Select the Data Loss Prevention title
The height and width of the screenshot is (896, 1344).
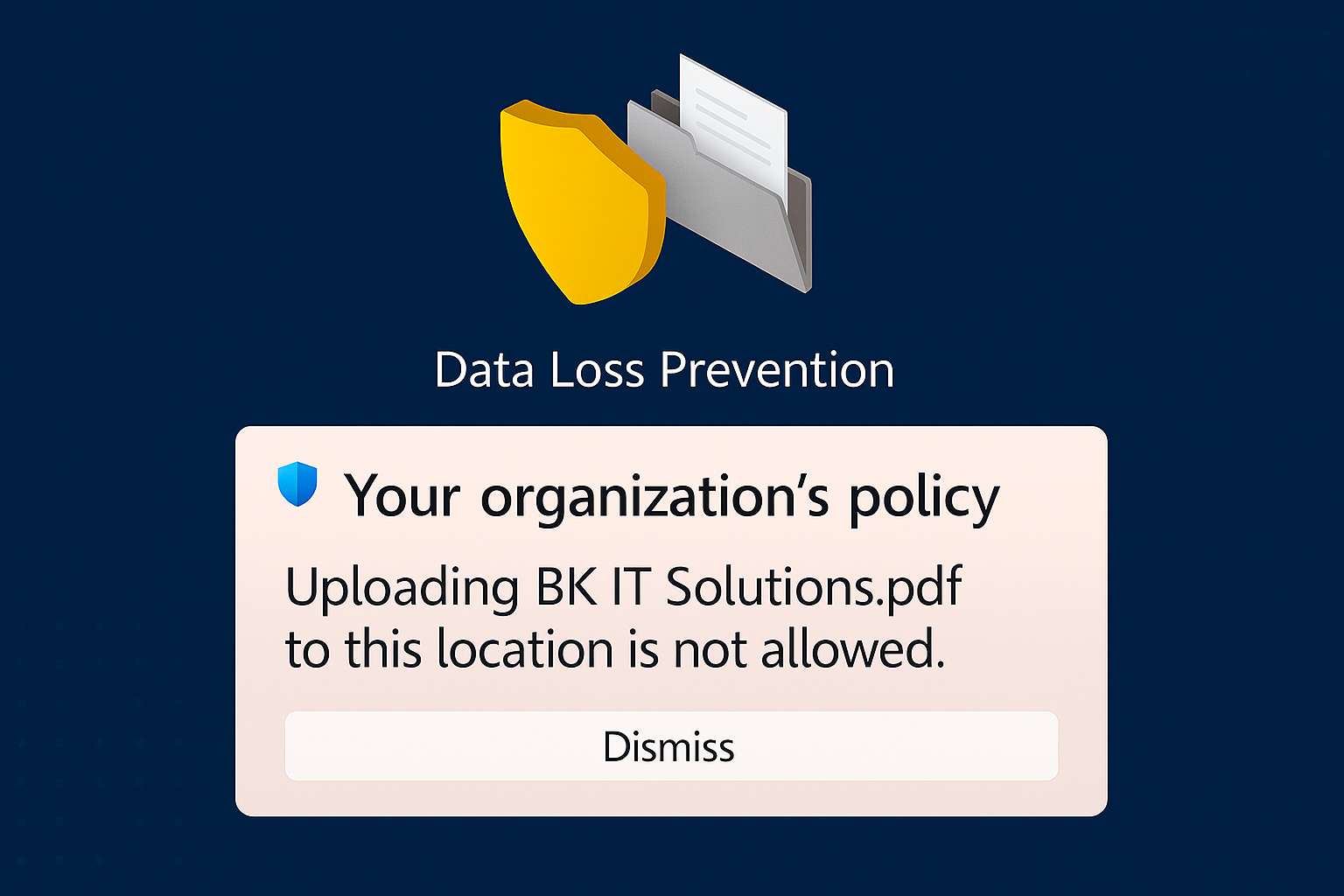click(664, 370)
